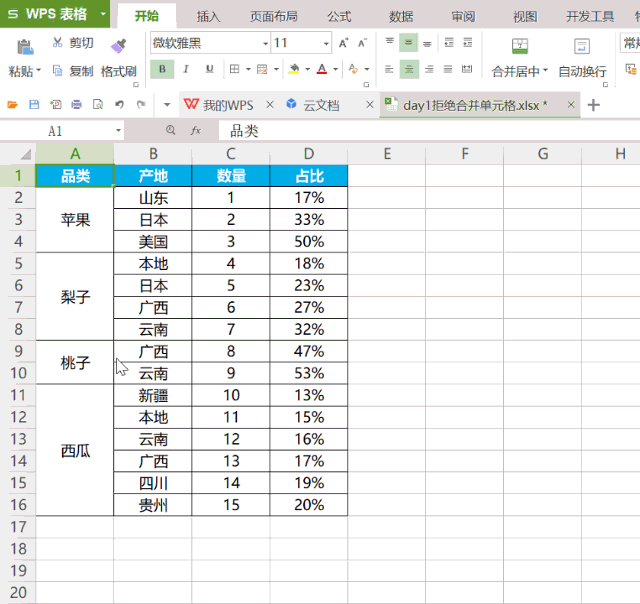Select entire sheet with corner triangle
This screenshot has width=640, height=604.
pyautogui.click(x=26, y=154)
